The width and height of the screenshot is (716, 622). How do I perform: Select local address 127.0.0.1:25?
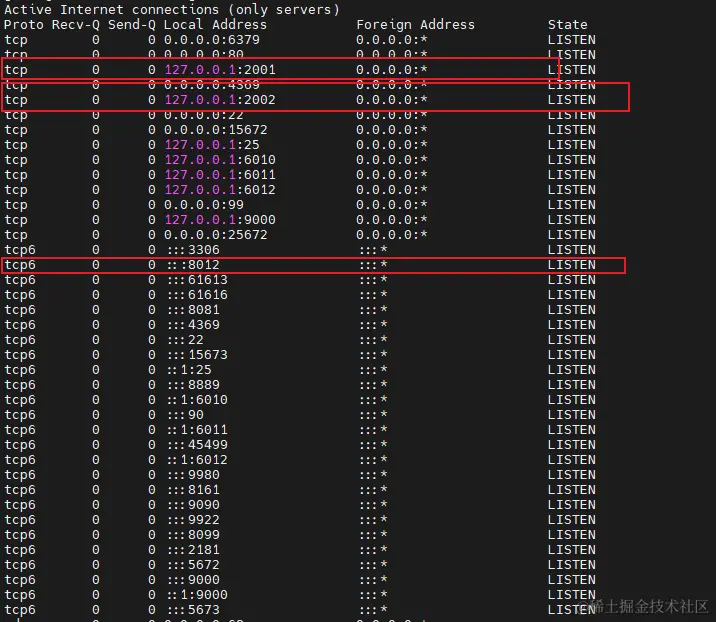pos(212,145)
